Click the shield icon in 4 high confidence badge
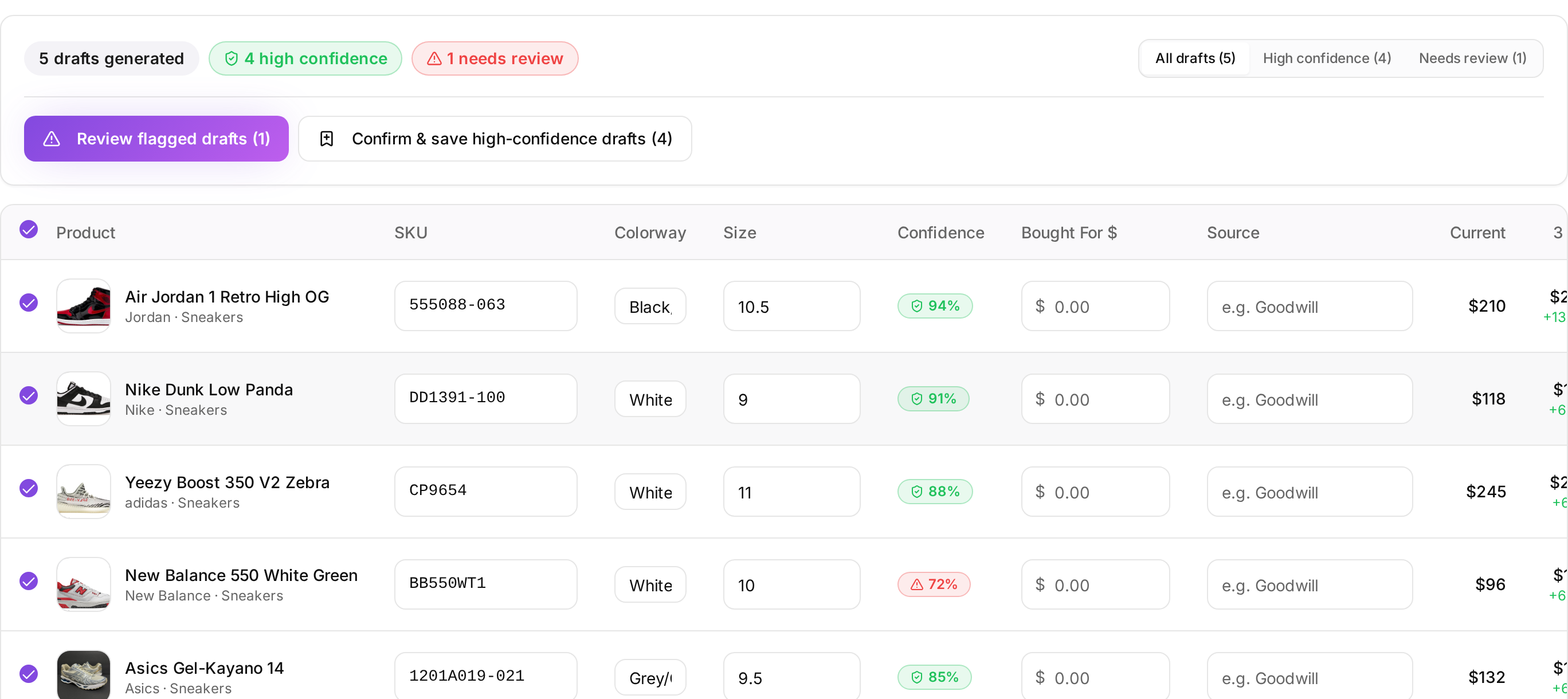The height and width of the screenshot is (699, 1568). [x=232, y=58]
